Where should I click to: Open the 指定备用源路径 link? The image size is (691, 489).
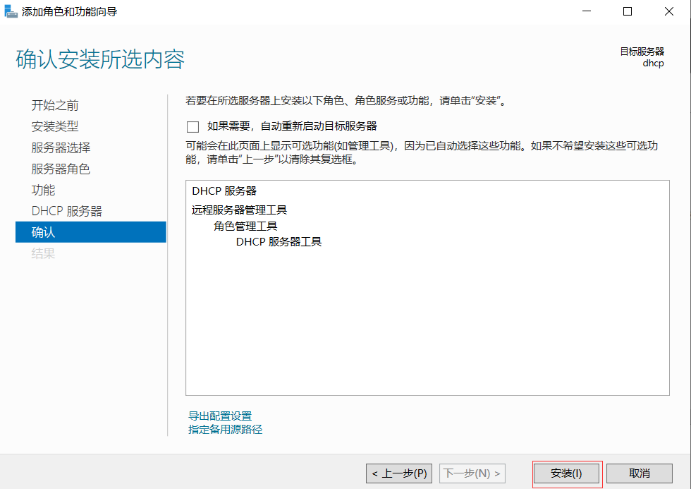click(x=225, y=430)
